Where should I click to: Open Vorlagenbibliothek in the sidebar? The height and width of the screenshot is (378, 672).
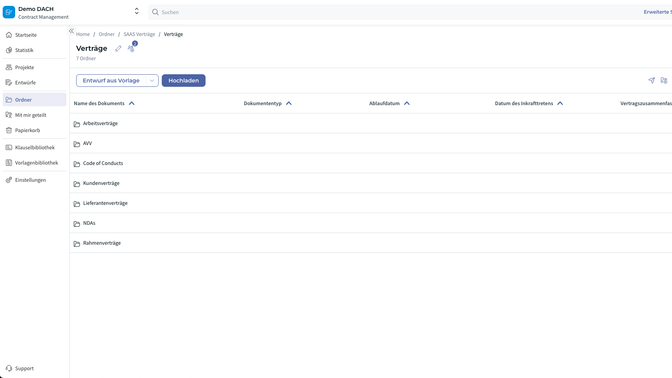(34, 163)
